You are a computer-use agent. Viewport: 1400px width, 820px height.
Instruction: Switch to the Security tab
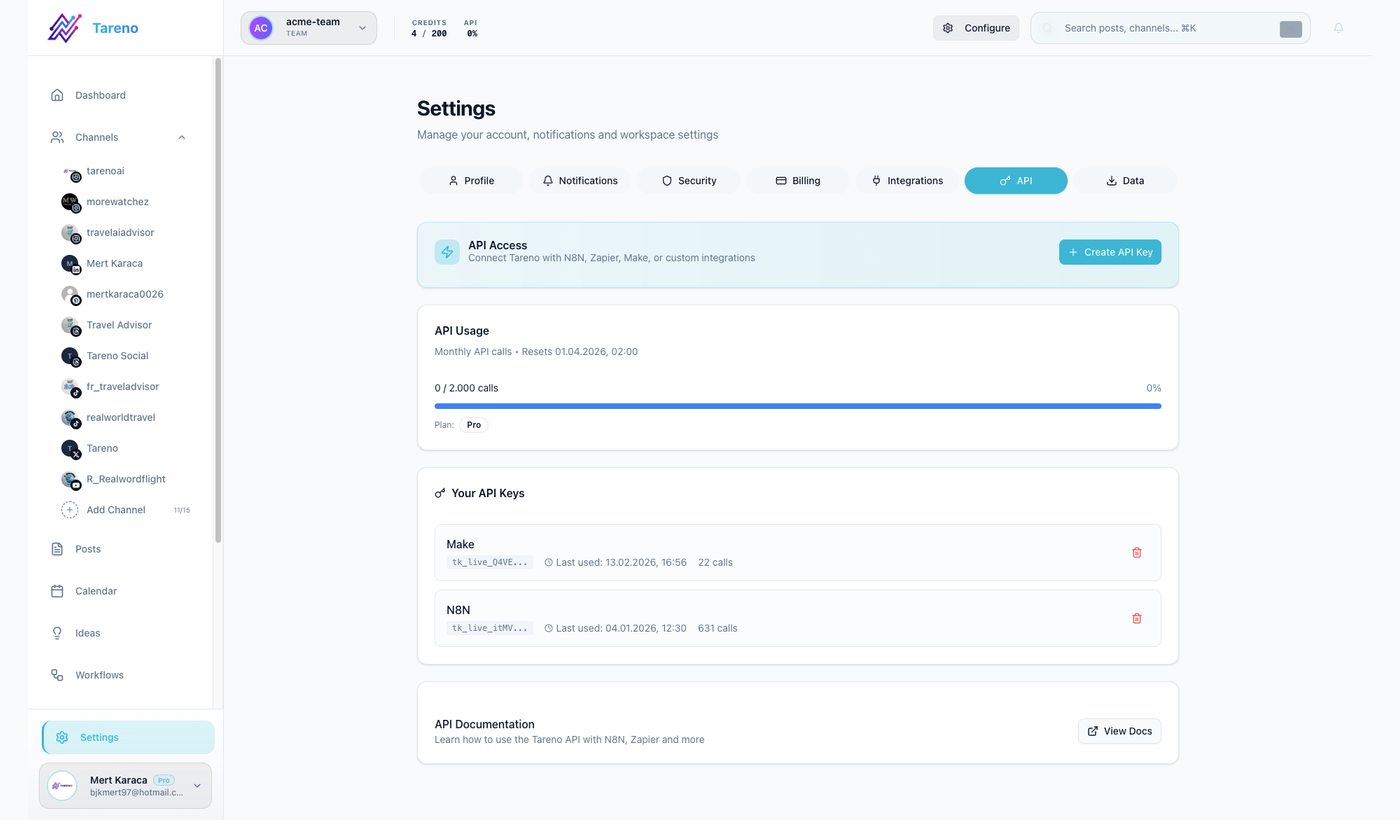tap(689, 181)
